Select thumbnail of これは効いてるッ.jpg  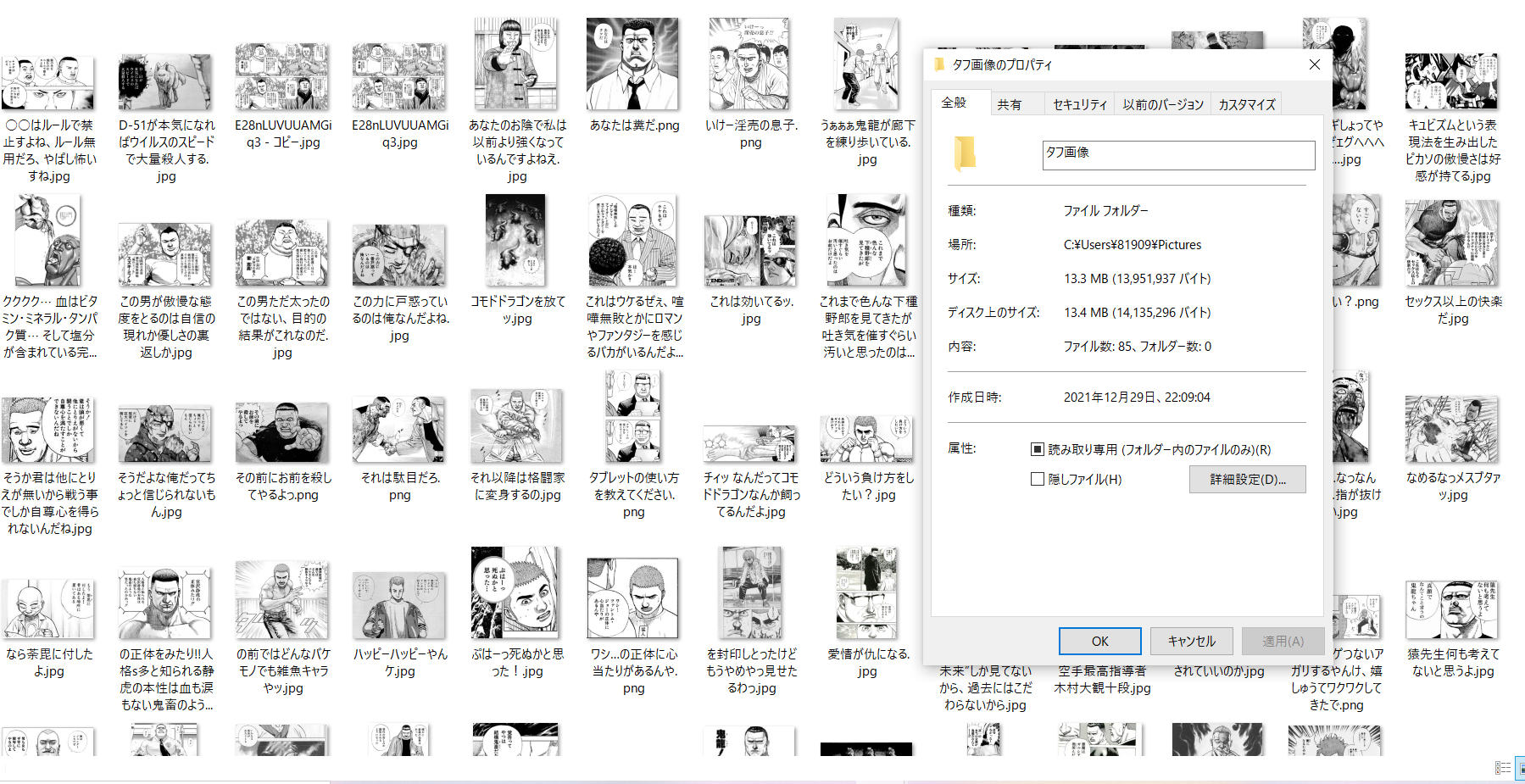[x=750, y=251]
